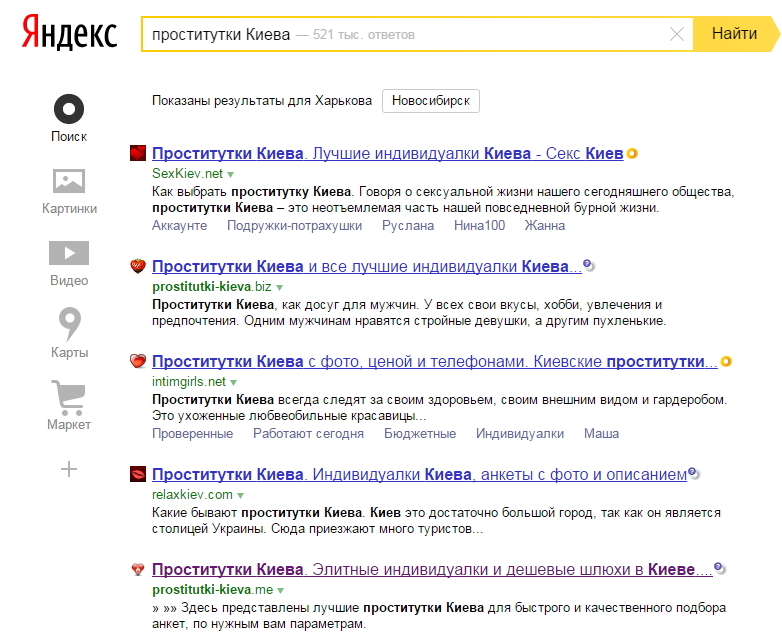Click the SexKiev.net green URL
The height and width of the screenshot is (637, 782).
pos(188,174)
